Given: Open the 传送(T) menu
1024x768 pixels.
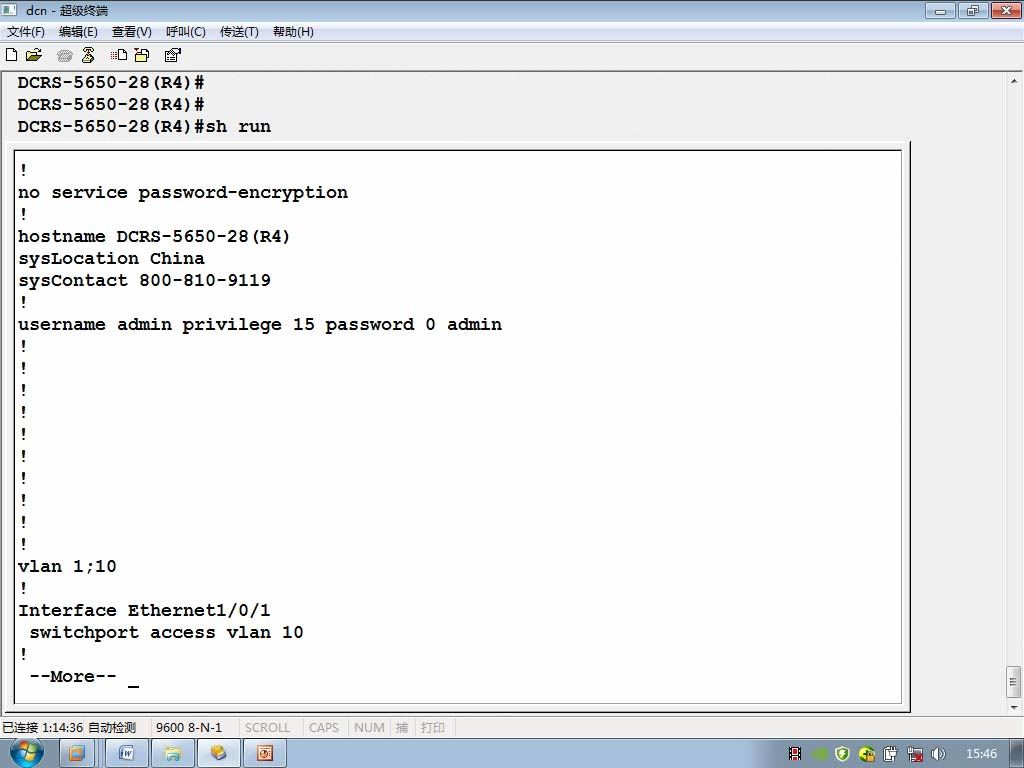Looking at the screenshot, I should 239,31.
